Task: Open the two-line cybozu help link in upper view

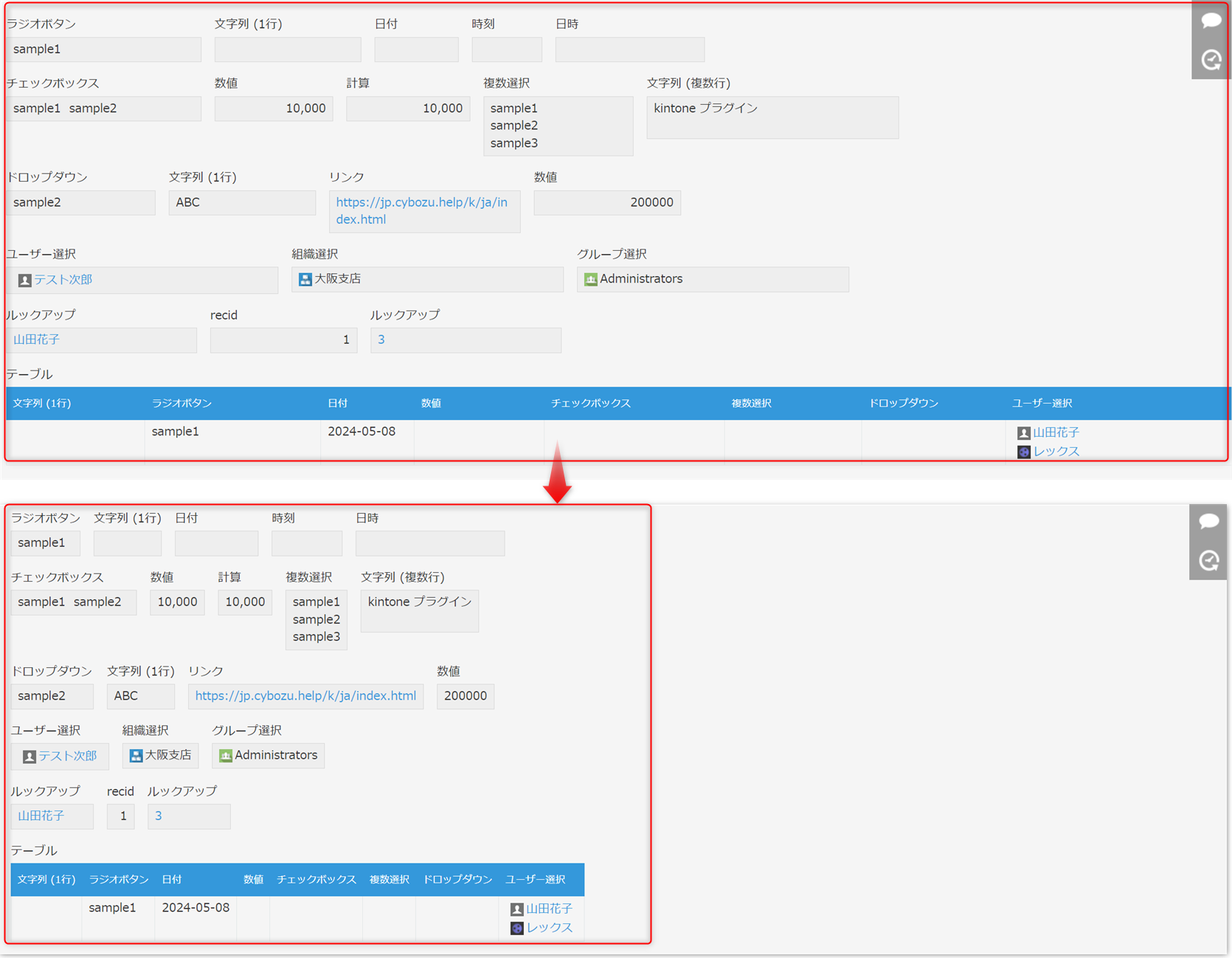Action: 421,211
